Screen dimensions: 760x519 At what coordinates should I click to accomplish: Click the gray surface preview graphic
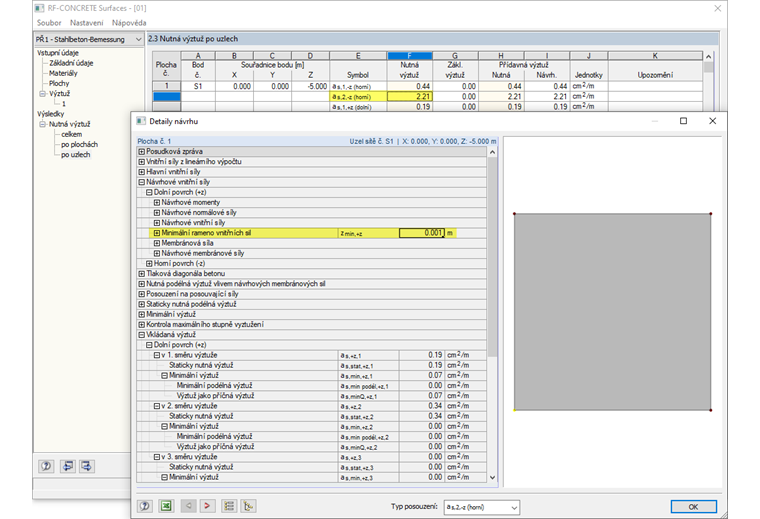click(x=612, y=312)
